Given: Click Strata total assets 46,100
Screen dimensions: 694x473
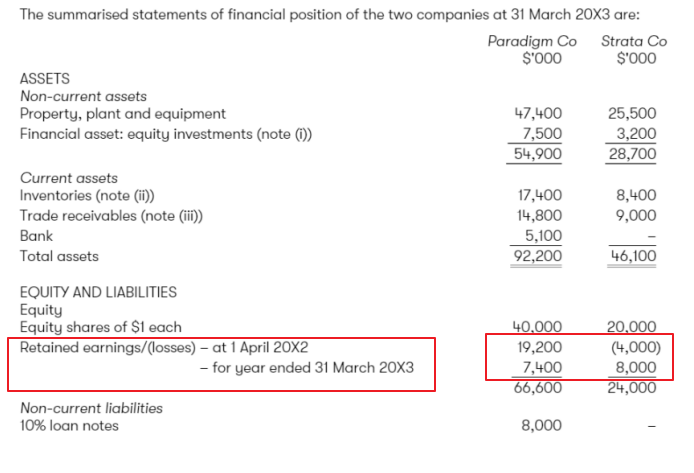Looking at the screenshot, I should (633, 256).
